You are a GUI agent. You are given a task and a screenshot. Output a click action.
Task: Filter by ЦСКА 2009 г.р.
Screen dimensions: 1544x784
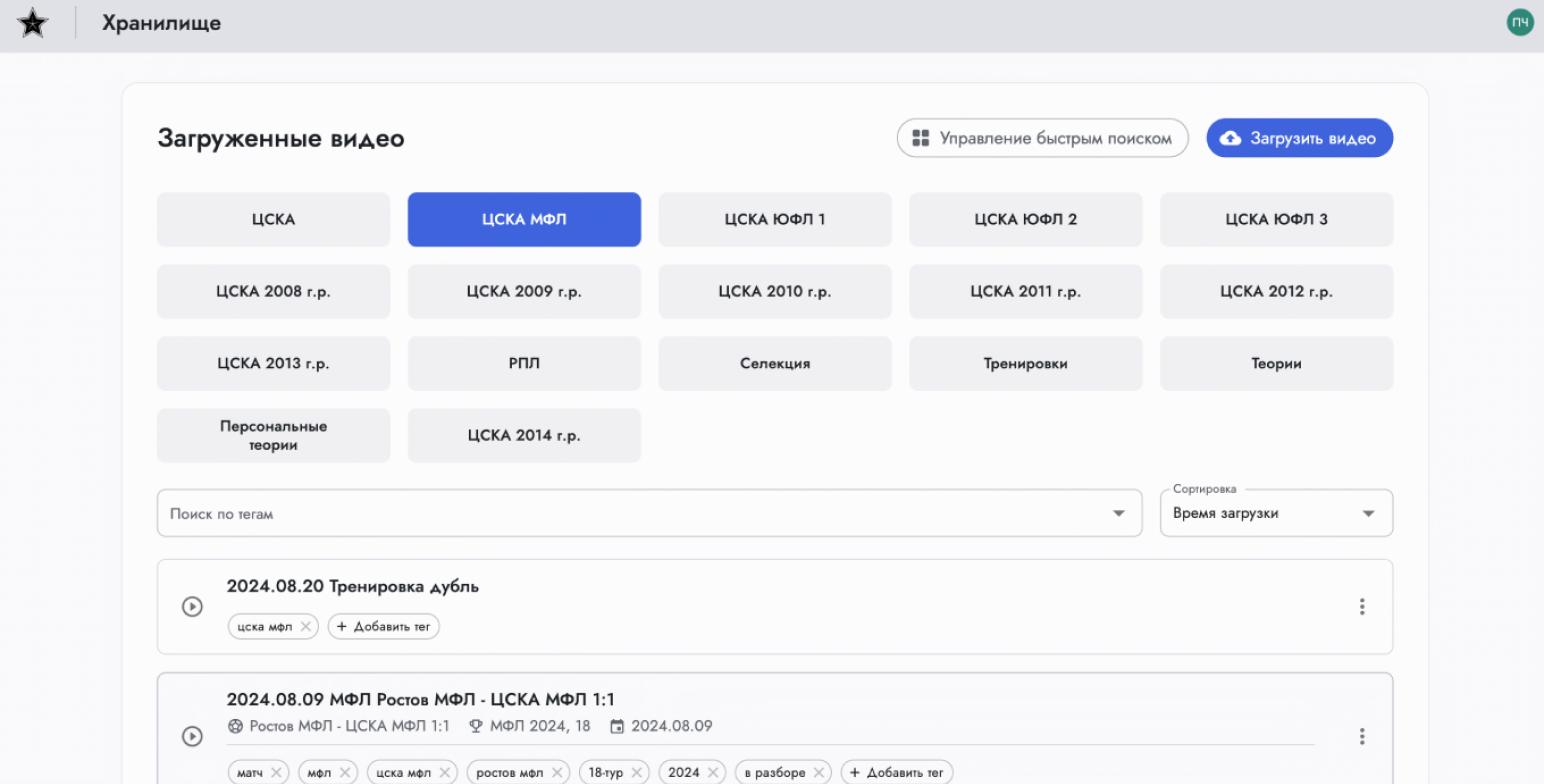click(524, 291)
